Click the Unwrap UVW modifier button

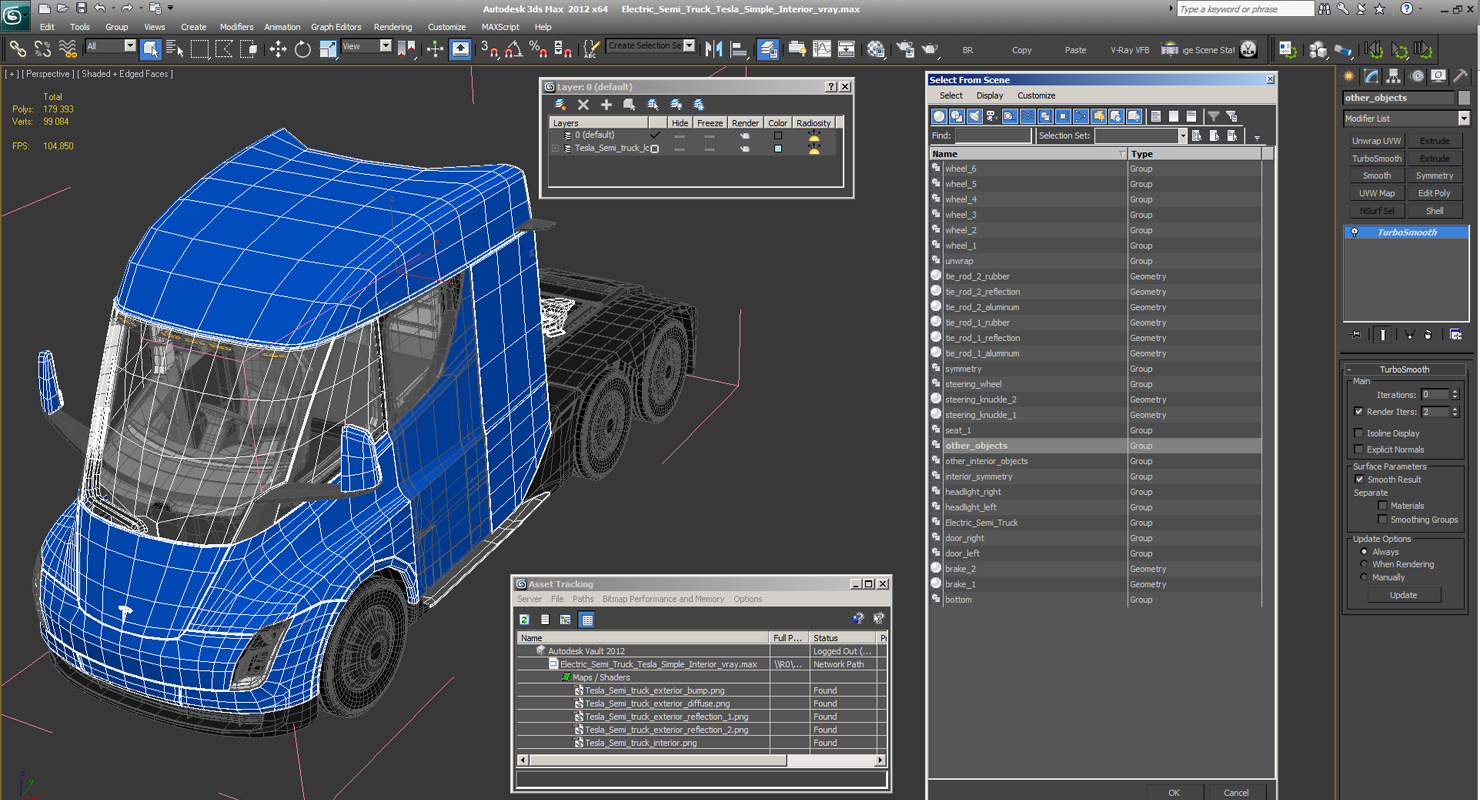(1377, 141)
